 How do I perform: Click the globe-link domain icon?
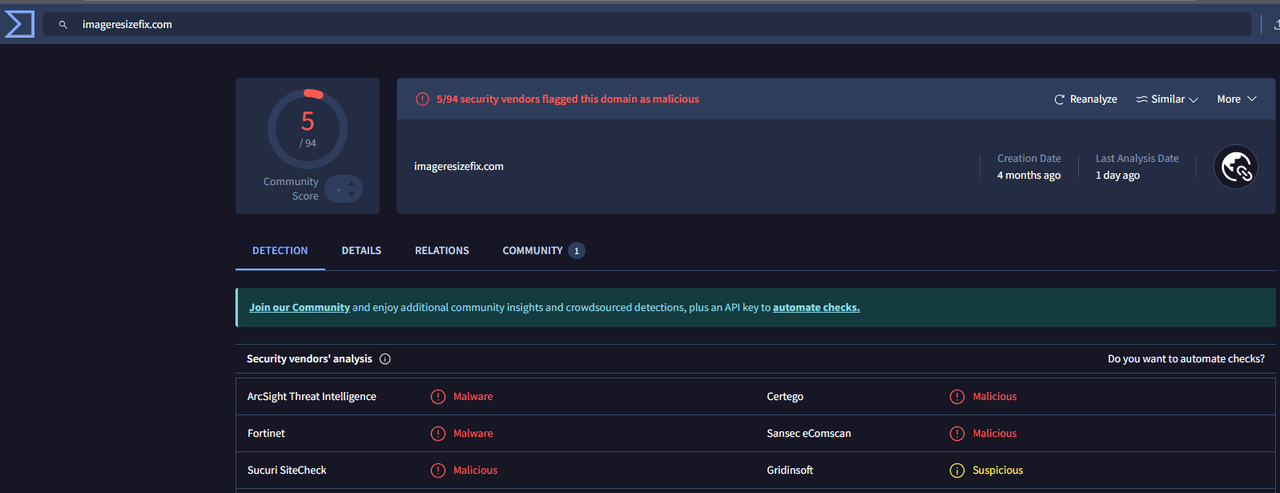coord(1235,167)
